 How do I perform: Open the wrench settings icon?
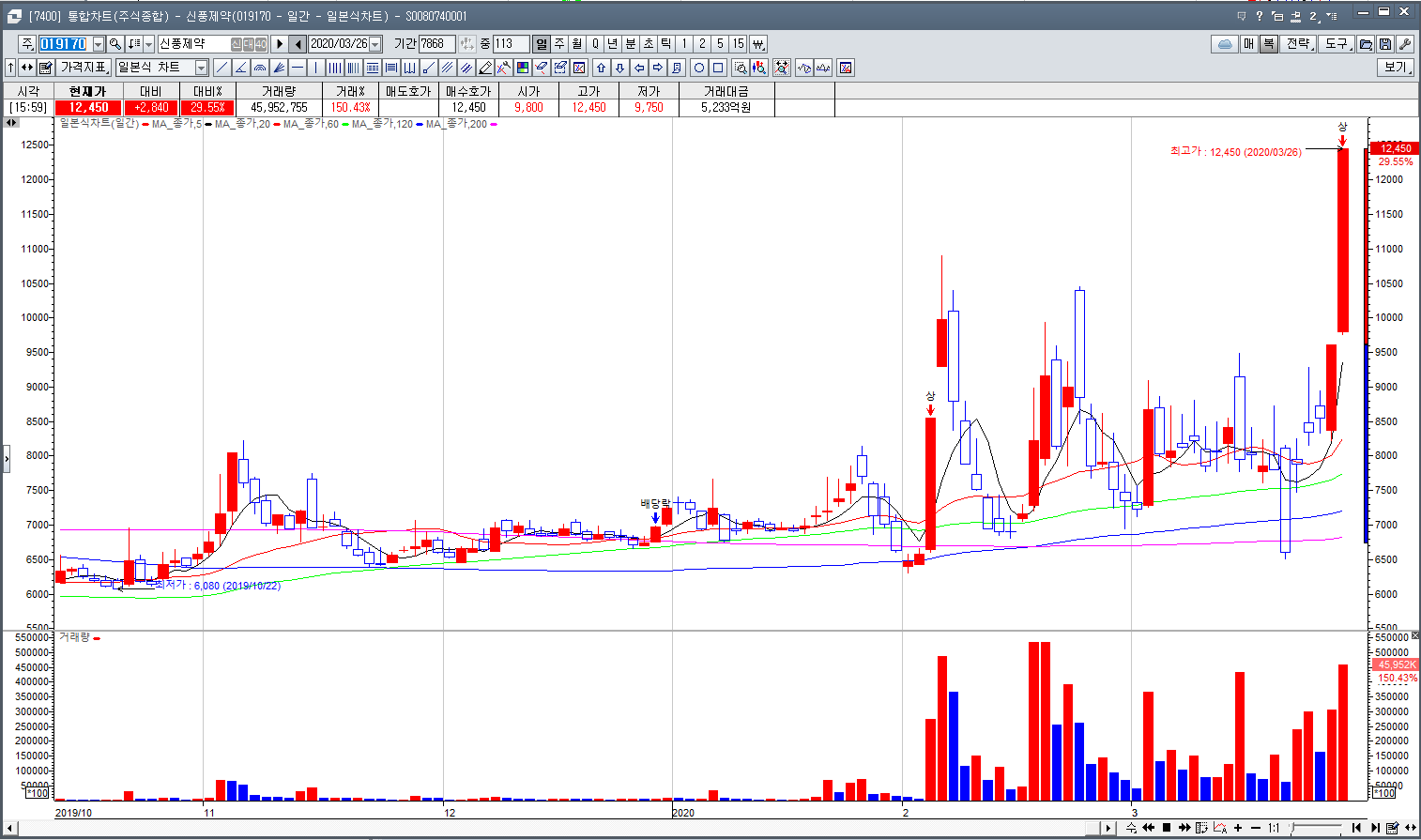click(x=1404, y=44)
